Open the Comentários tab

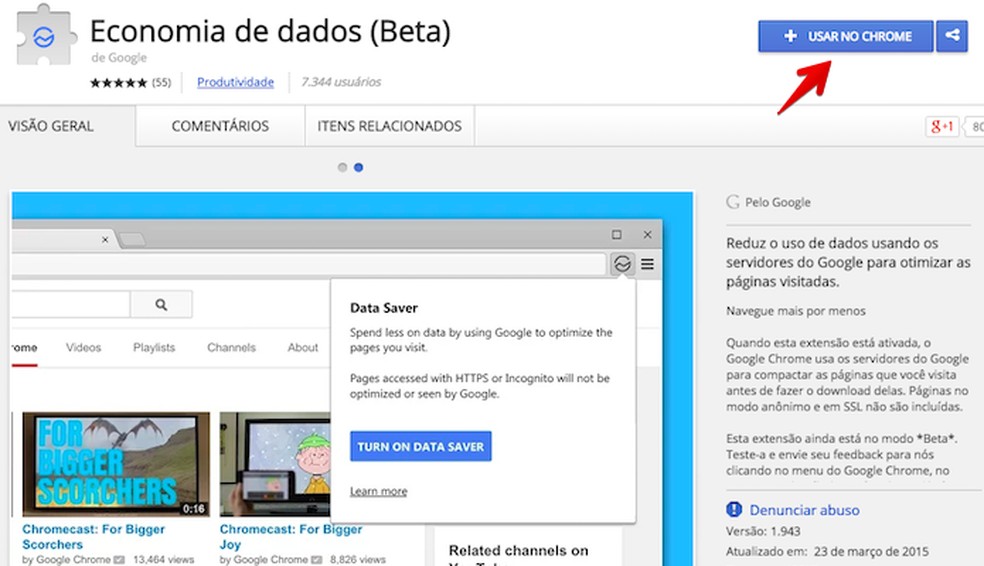click(220, 126)
